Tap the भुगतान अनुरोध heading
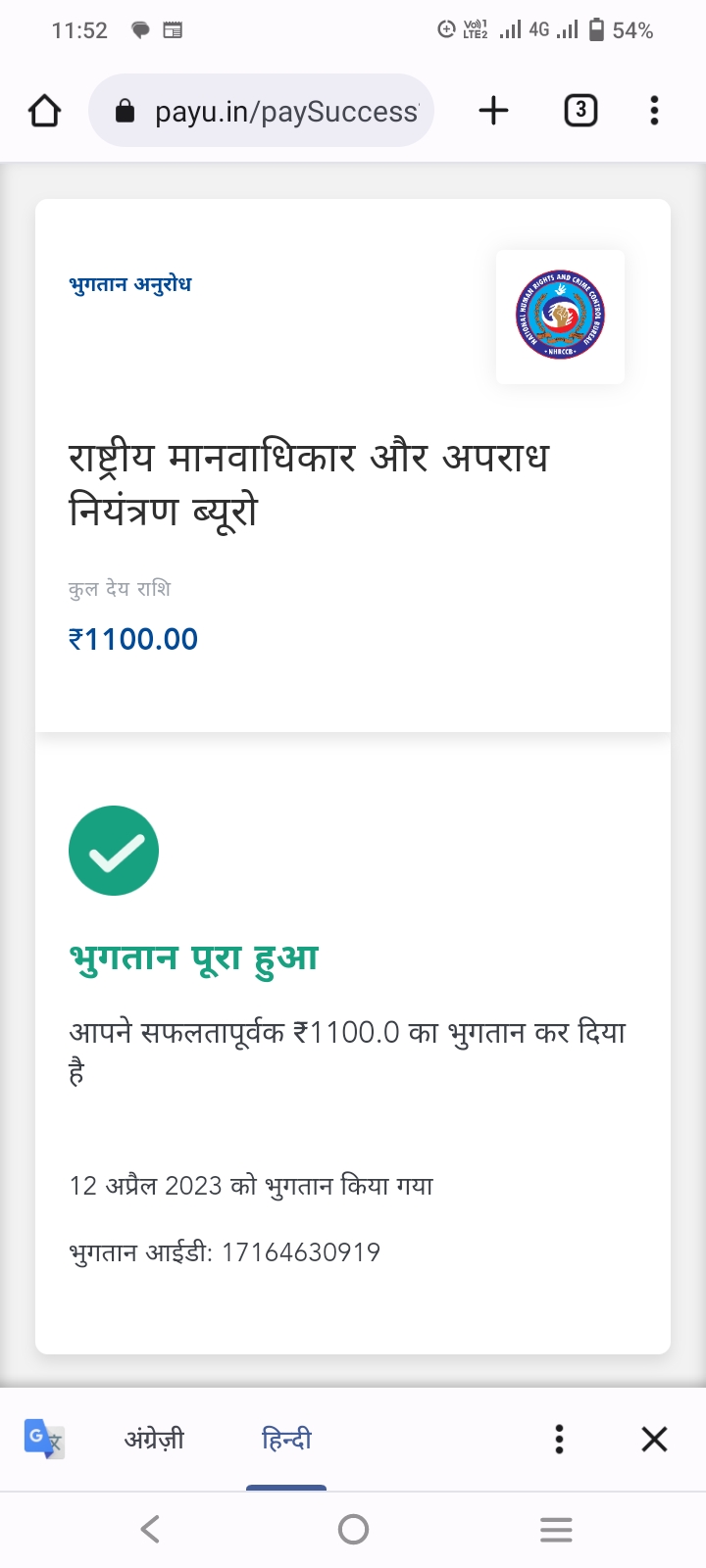 coord(130,284)
